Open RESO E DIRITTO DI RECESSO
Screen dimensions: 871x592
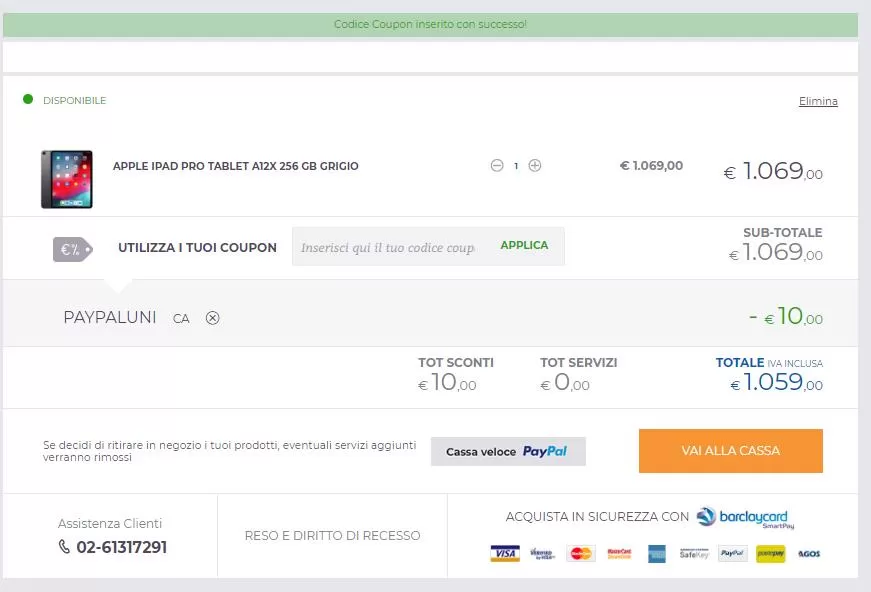332,535
